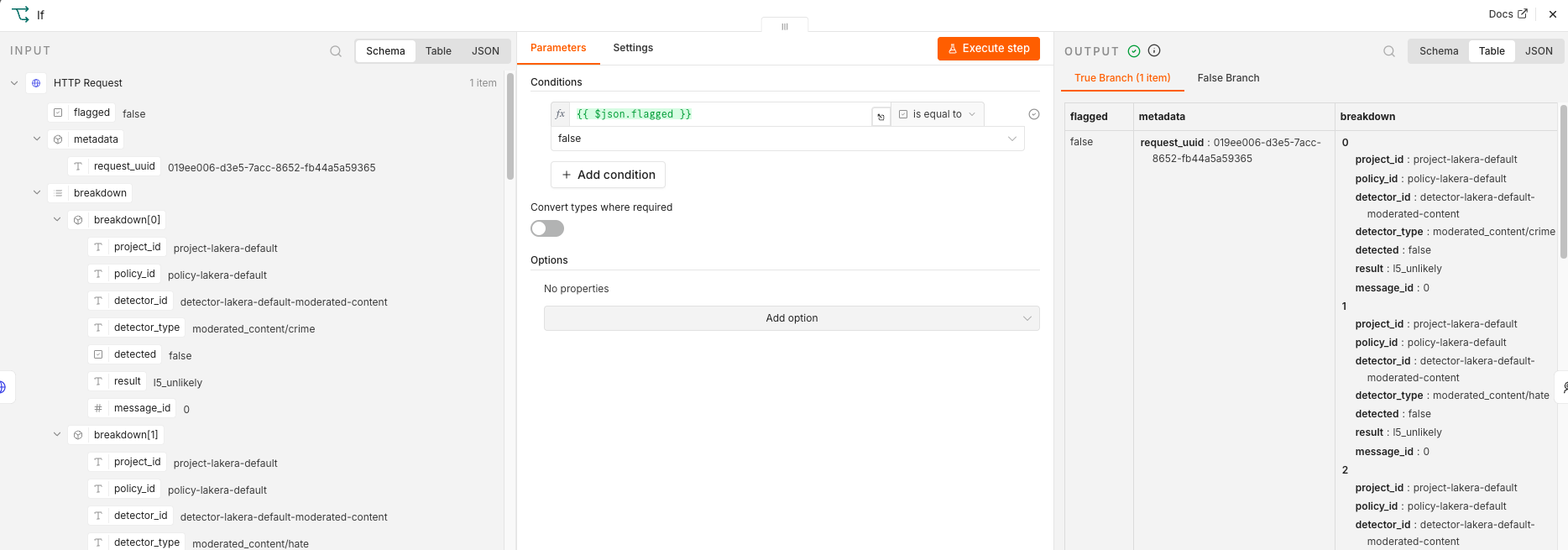Click the Execute step button
The width and height of the screenshot is (1568, 550).
(x=989, y=49)
